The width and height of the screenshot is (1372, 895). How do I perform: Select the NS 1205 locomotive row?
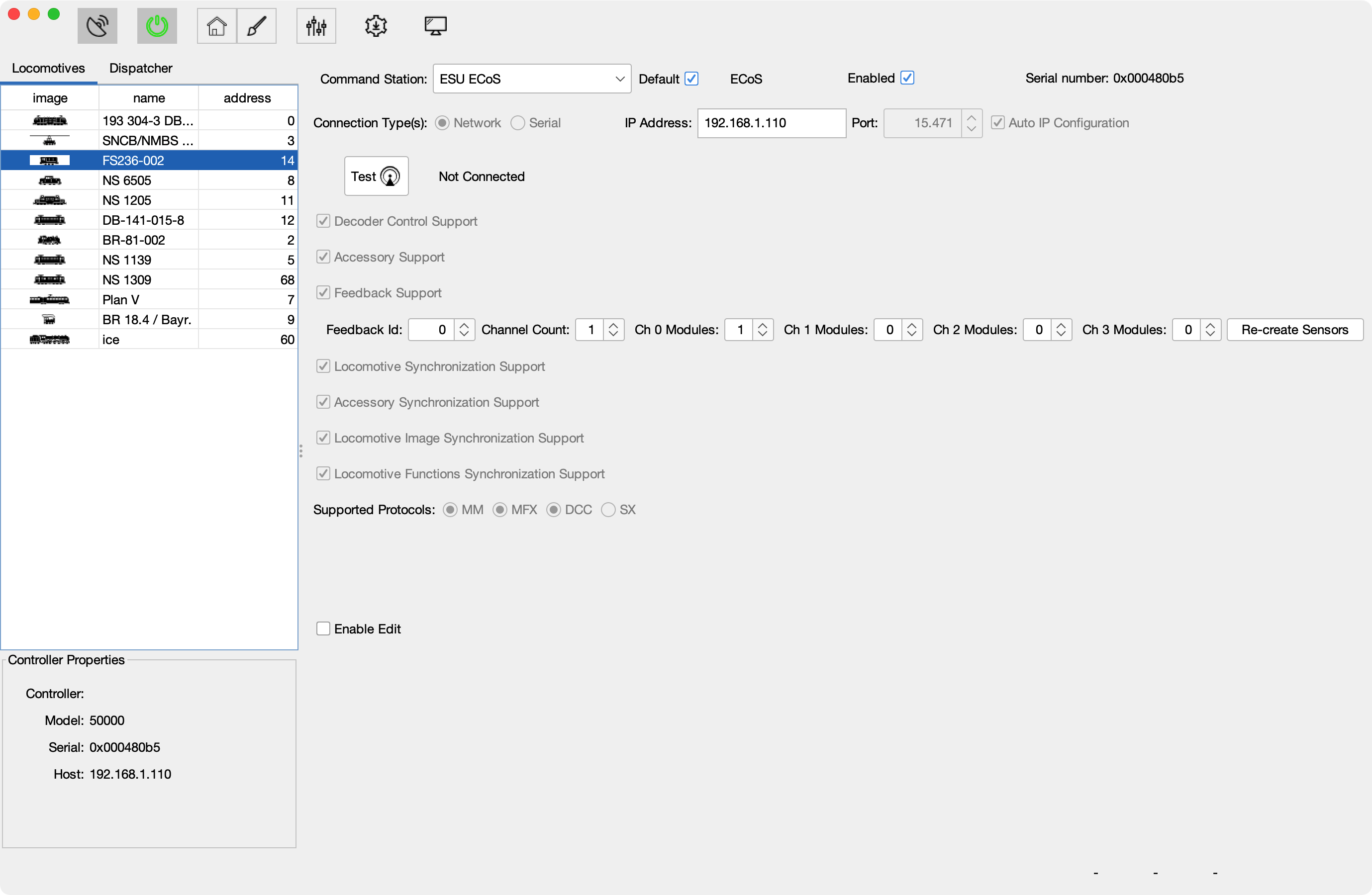[149, 200]
